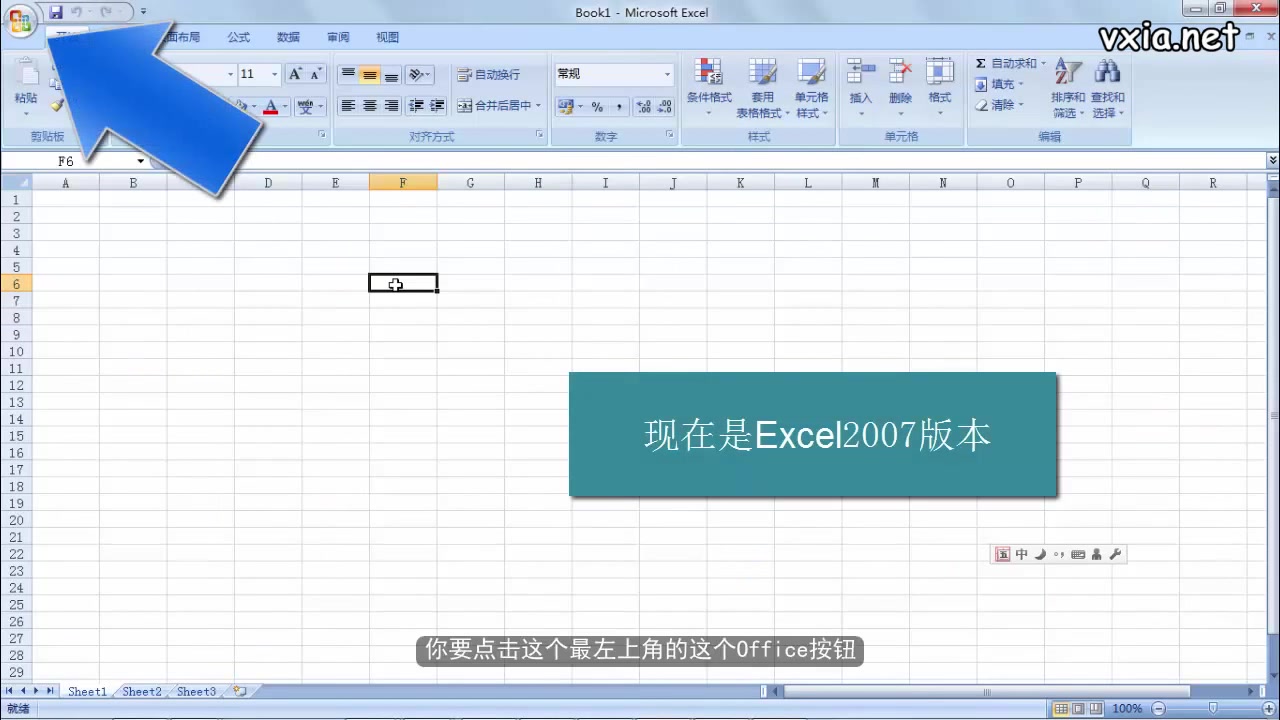Screen dimensions: 1280x720
Task: Click Undo in Quick Access Toolbar
Action: pyautogui.click(x=77, y=12)
